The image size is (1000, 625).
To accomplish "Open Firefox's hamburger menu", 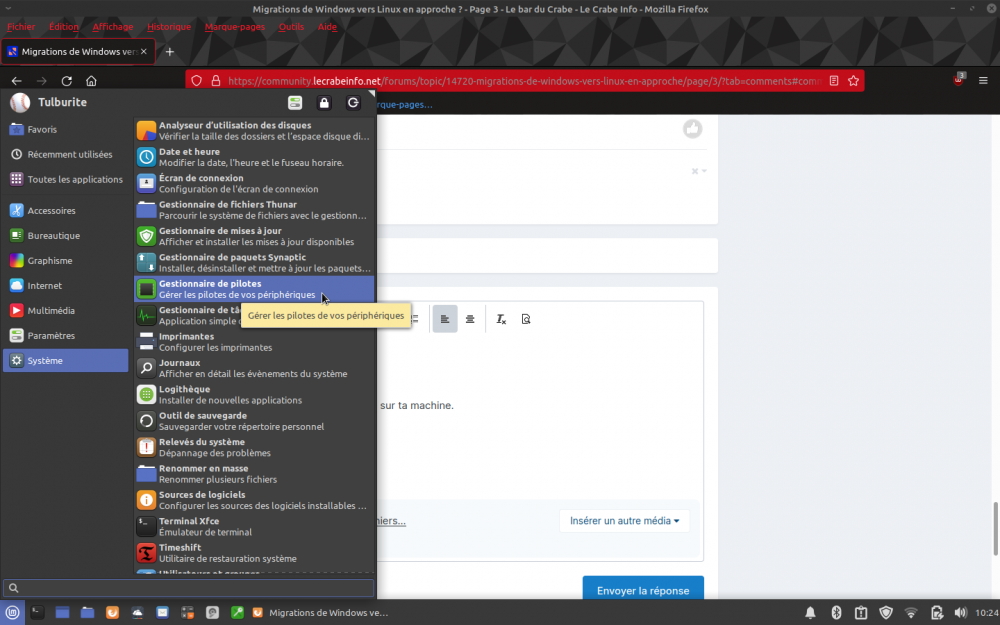I will (x=985, y=80).
